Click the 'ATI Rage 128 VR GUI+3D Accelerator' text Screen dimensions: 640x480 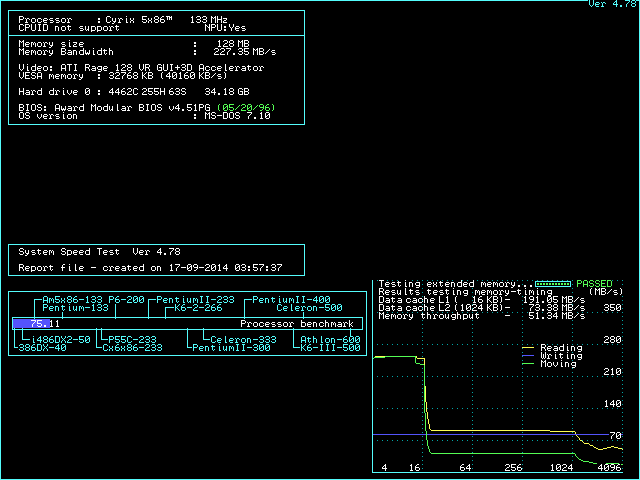162,68
